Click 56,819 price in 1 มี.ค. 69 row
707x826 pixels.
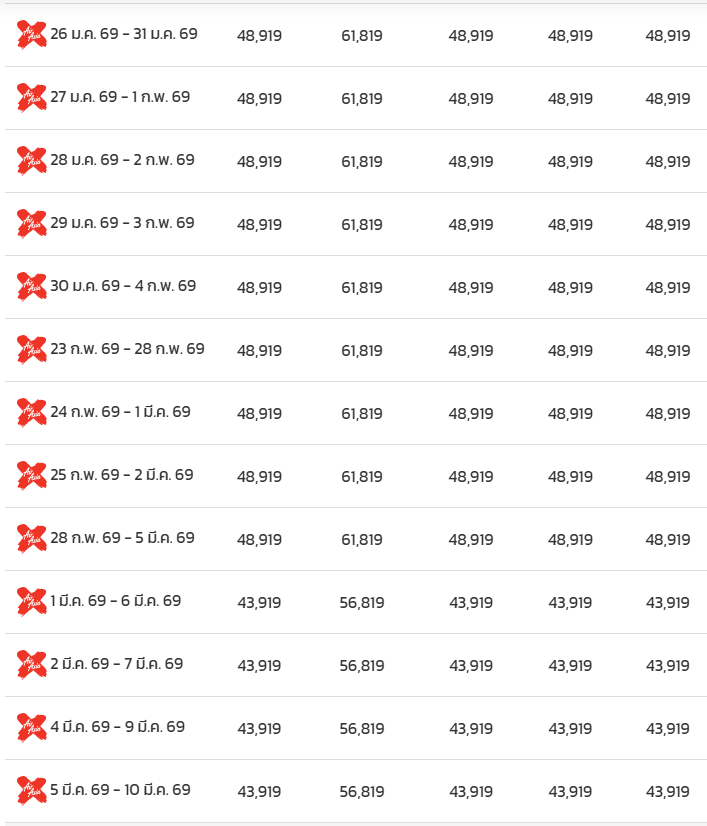(x=362, y=603)
